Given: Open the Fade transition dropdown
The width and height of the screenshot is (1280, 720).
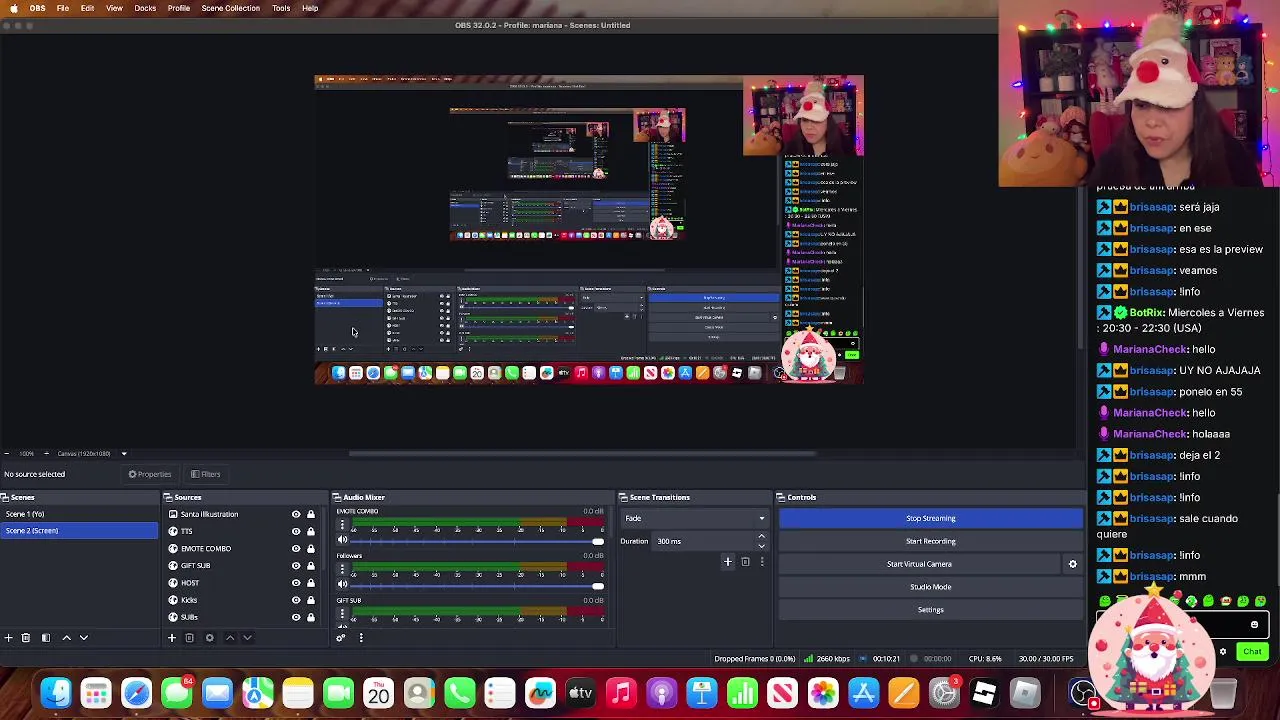Looking at the screenshot, I should pos(695,518).
